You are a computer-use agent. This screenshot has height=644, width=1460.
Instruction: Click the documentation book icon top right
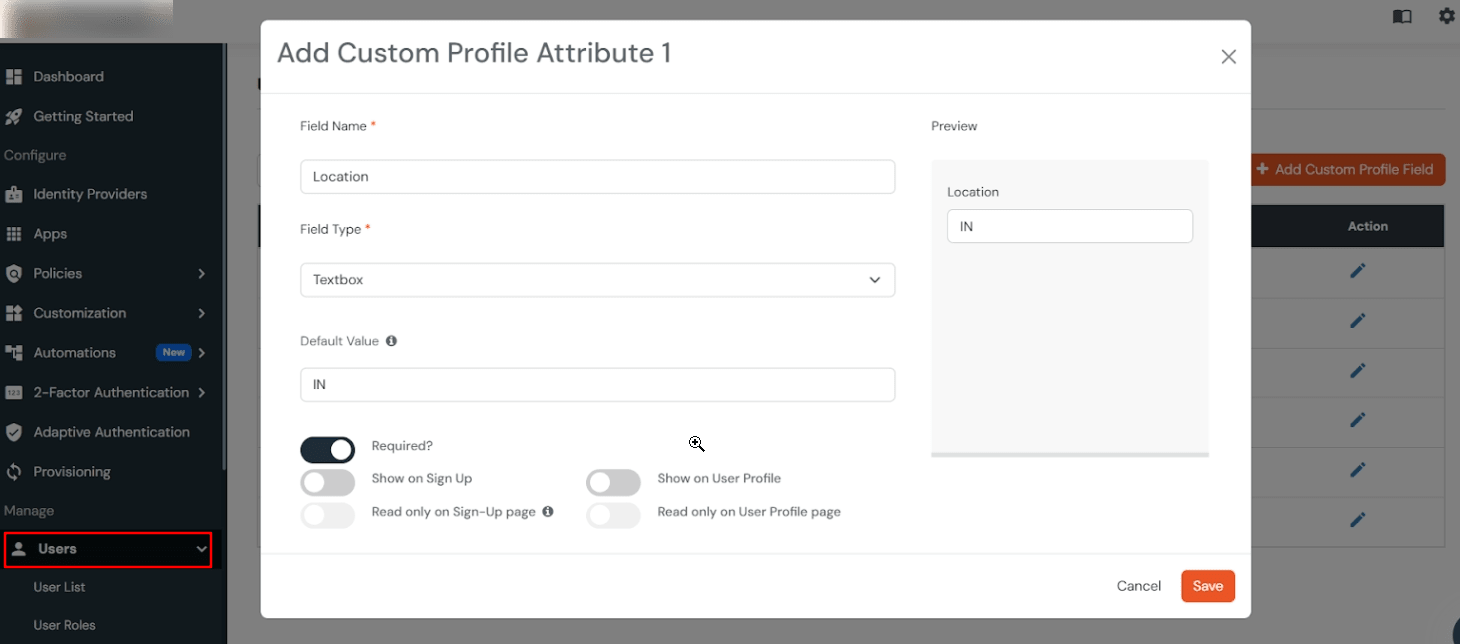coord(1401,16)
